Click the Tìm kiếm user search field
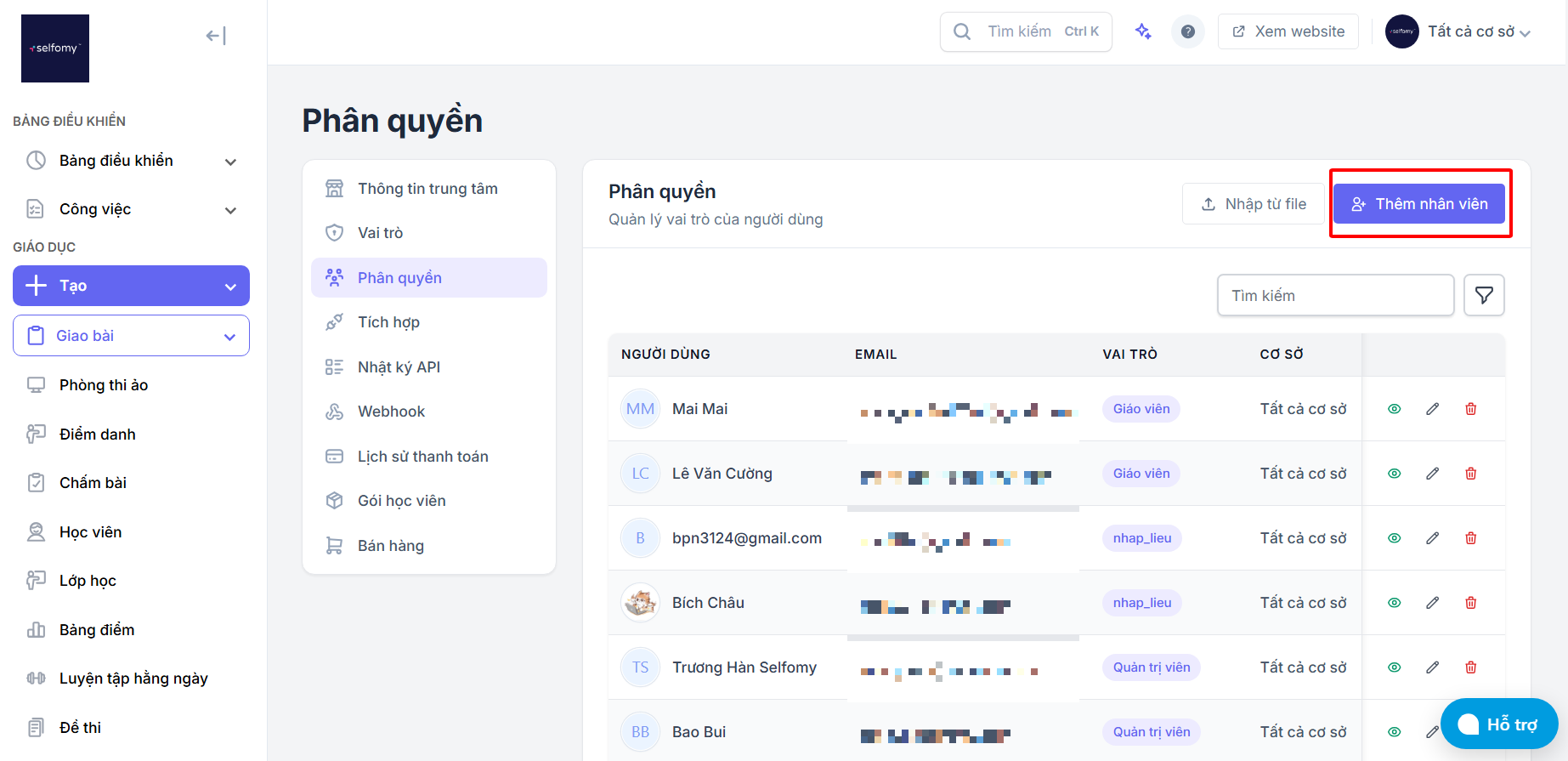 (1335, 295)
